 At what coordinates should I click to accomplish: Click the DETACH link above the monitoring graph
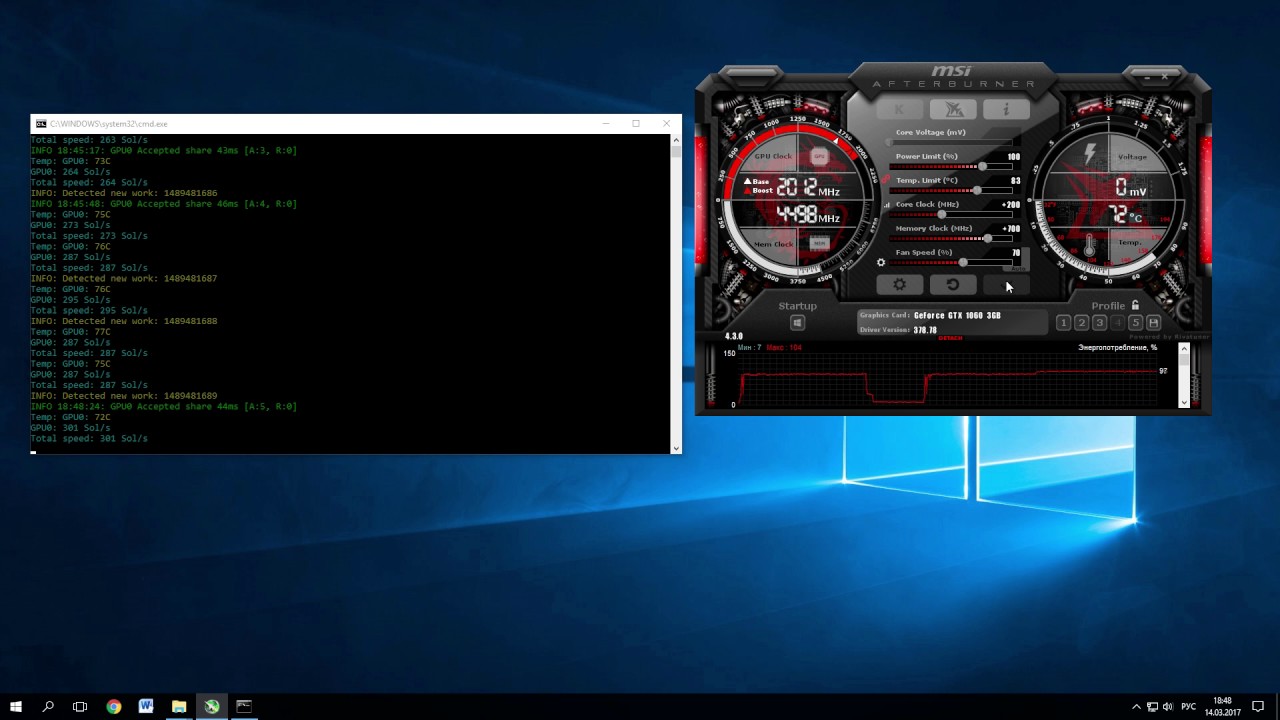(x=950, y=338)
